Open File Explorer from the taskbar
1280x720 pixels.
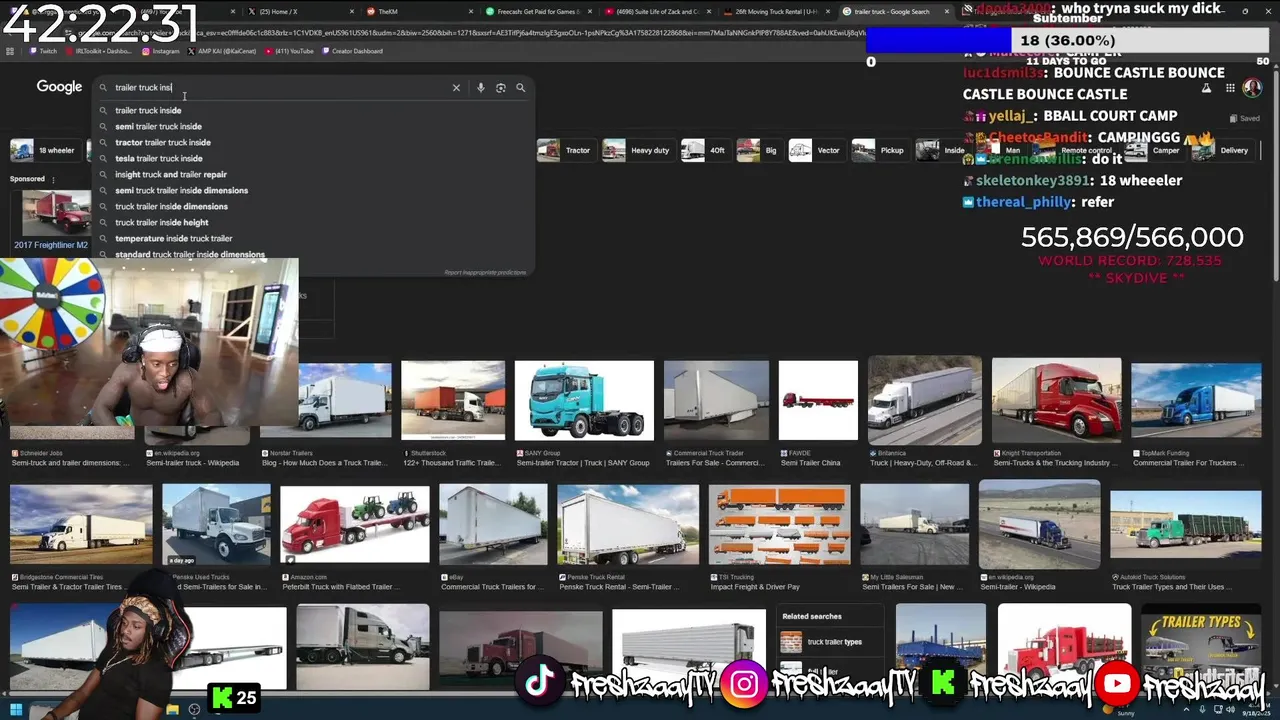173,710
